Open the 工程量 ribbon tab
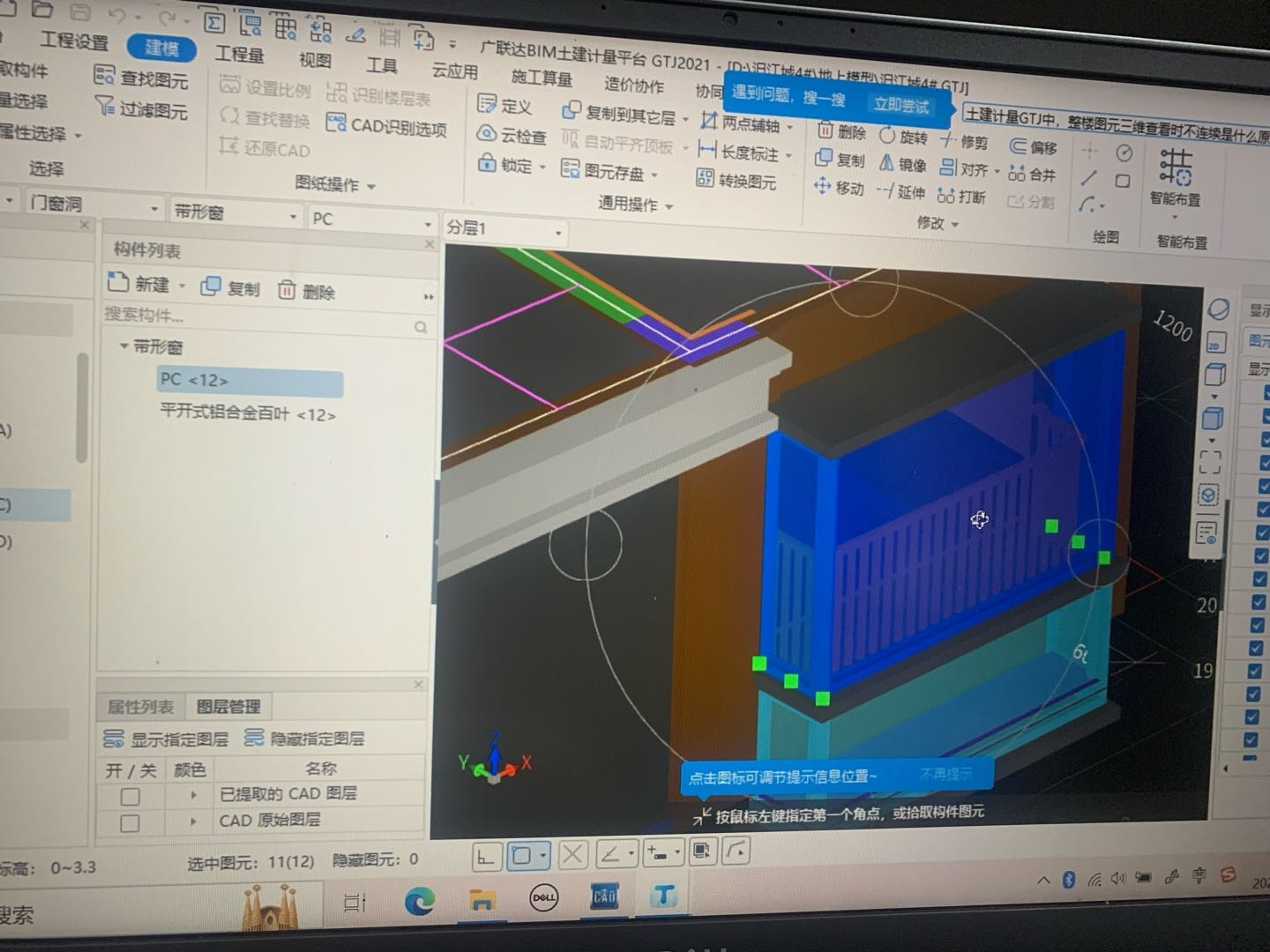 pyautogui.click(x=240, y=55)
